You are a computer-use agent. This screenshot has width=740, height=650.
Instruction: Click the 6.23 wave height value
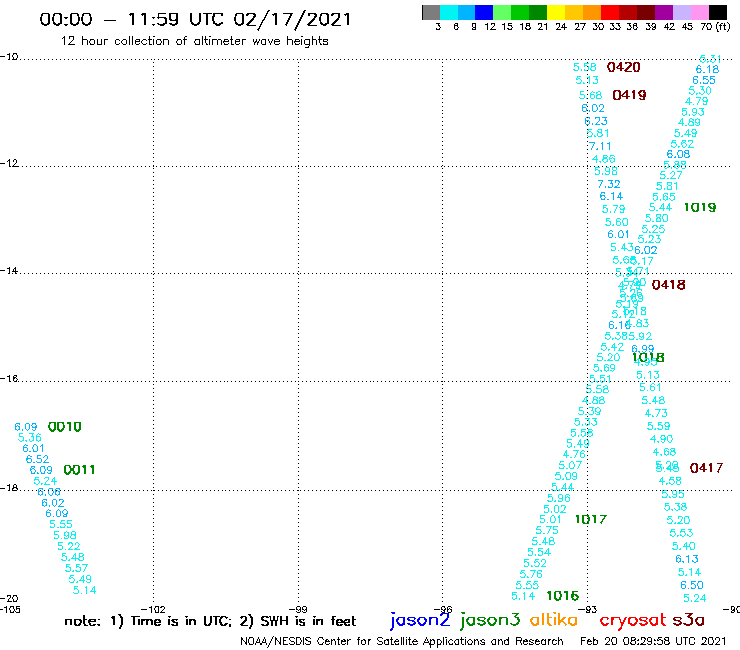pos(596,121)
